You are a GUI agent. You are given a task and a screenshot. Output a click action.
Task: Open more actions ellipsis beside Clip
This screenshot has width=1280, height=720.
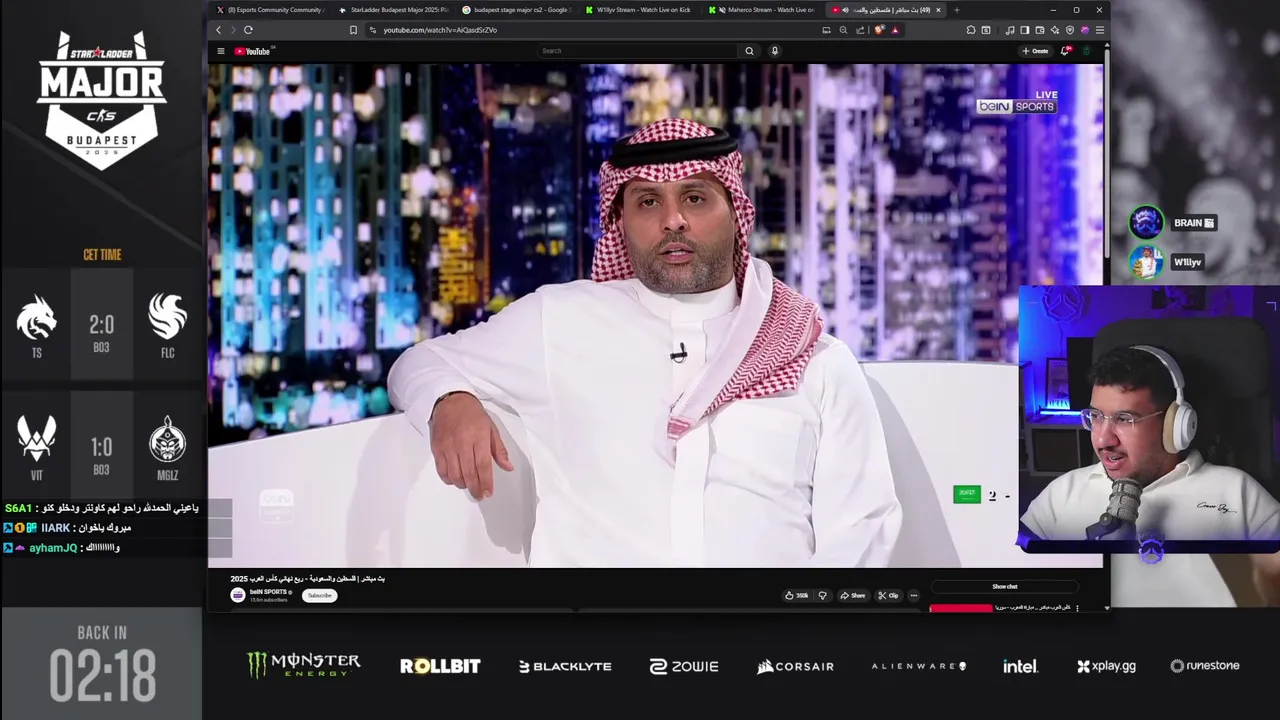(913, 595)
